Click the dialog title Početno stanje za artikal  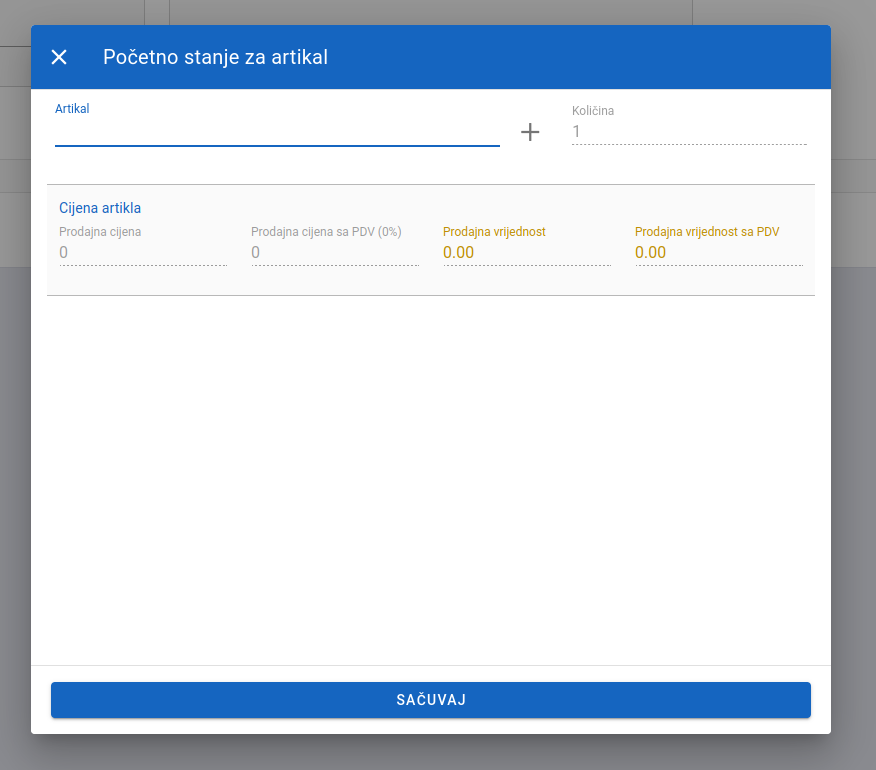(x=216, y=57)
